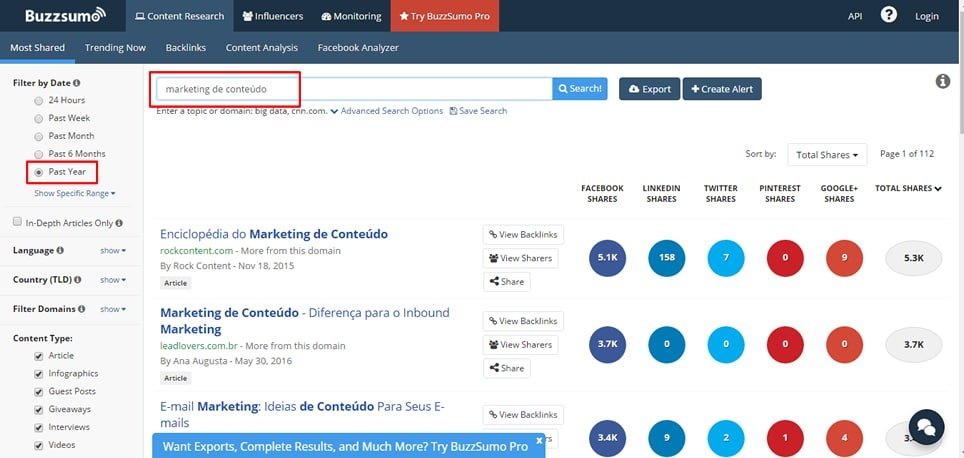Viewport: 964px width, 458px height.
Task: Click total shares bubble 3.7K
Action: 914,345
